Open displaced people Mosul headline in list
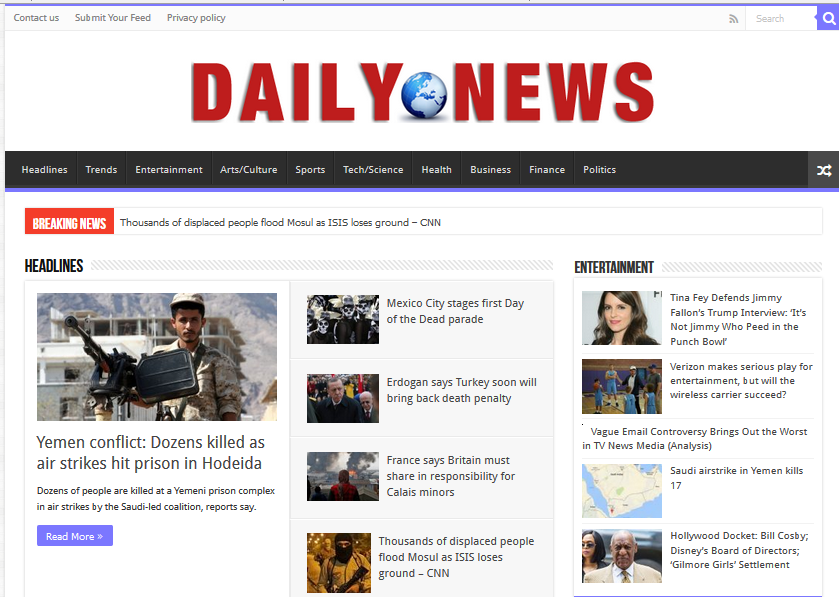This screenshot has width=839, height=597. (x=456, y=557)
